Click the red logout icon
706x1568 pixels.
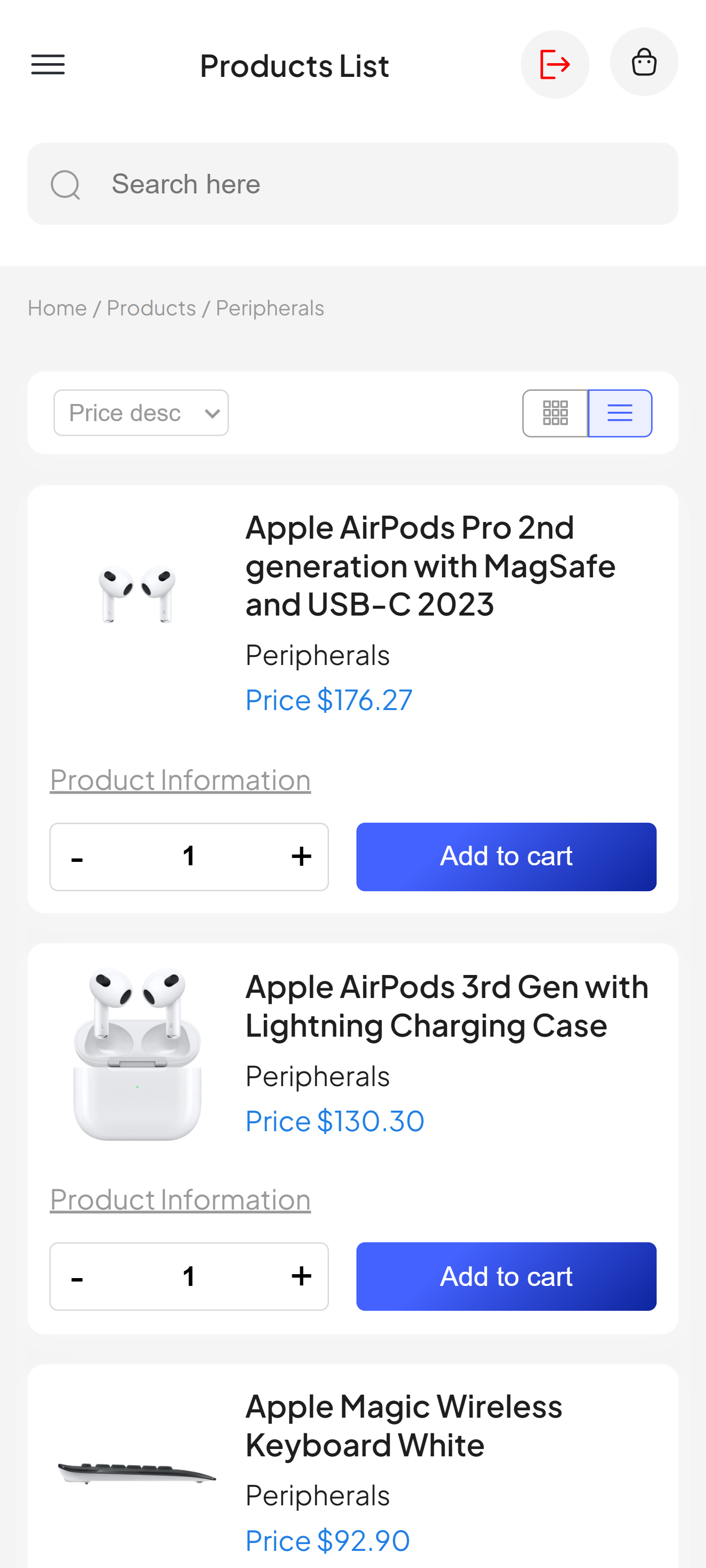click(x=554, y=65)
